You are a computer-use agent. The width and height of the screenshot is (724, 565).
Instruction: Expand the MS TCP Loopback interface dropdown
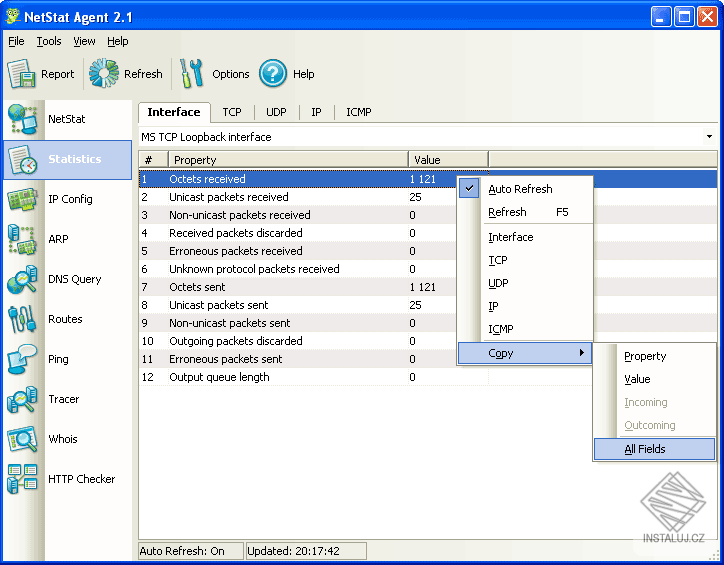(x=709, y=137)
